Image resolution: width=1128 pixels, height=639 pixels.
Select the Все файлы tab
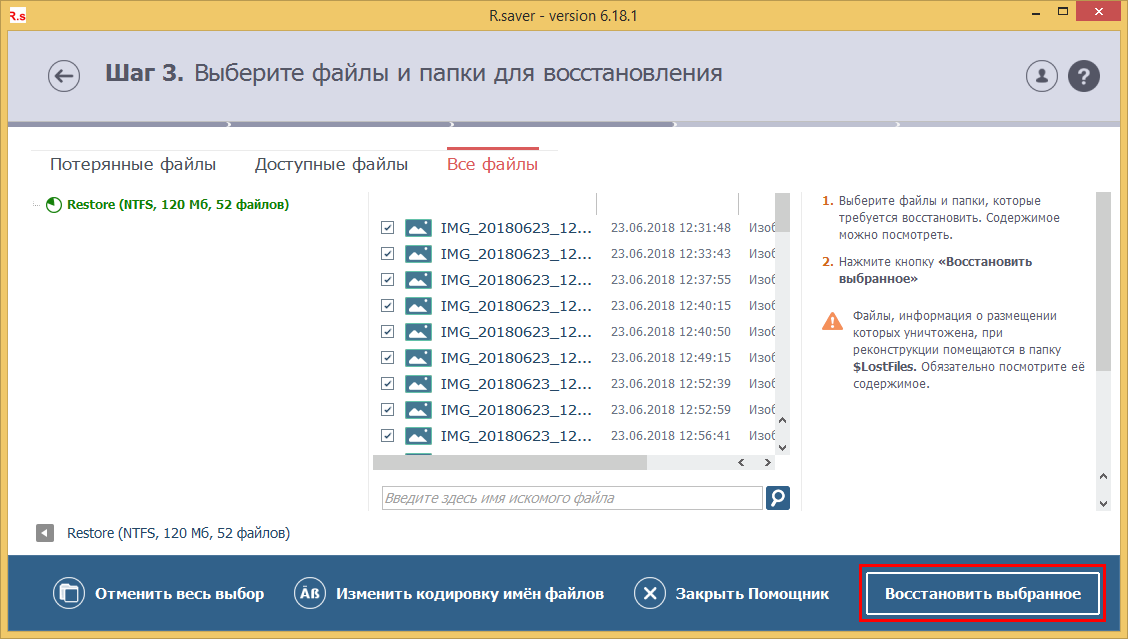(x=492, y=164)
